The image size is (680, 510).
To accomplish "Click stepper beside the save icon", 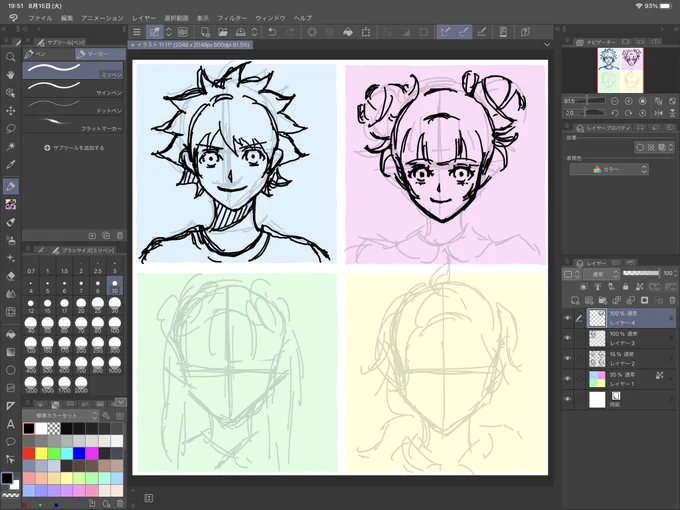I will [x=255, y=32].
